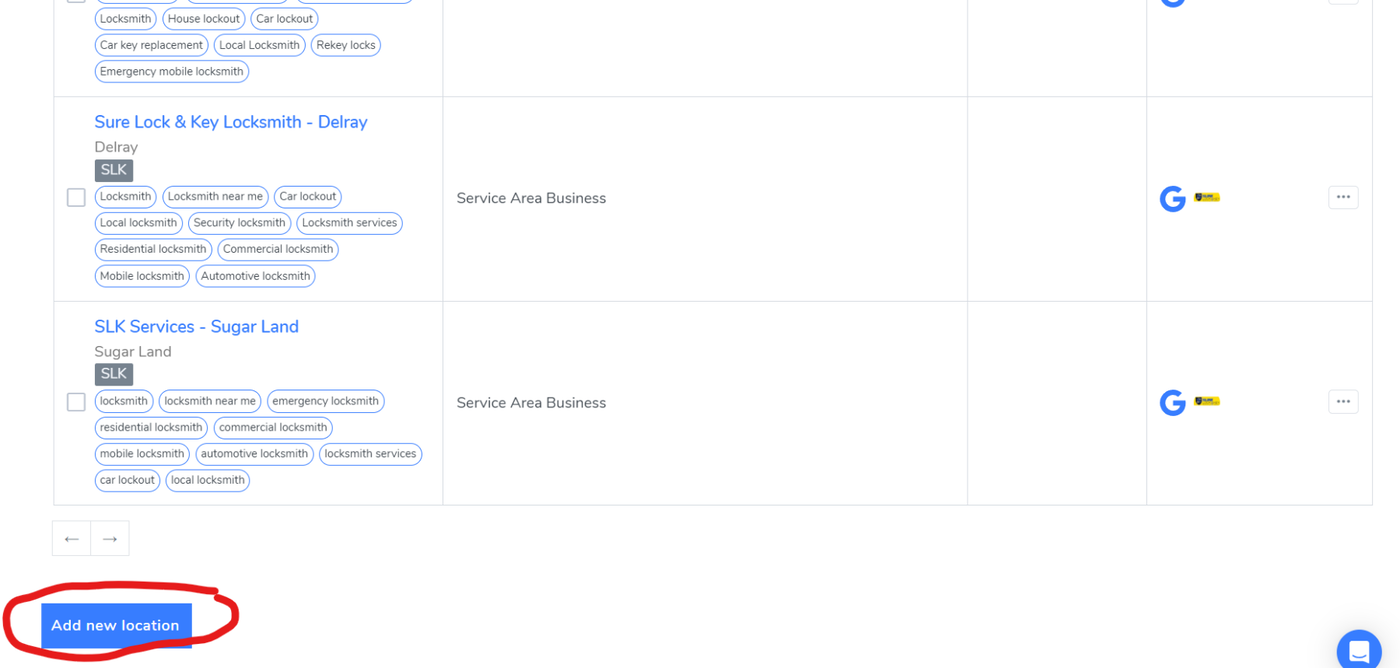
Task: Click the 'Emergency mobile locksmith' keyword tag
Action: (x=171, y=72)
